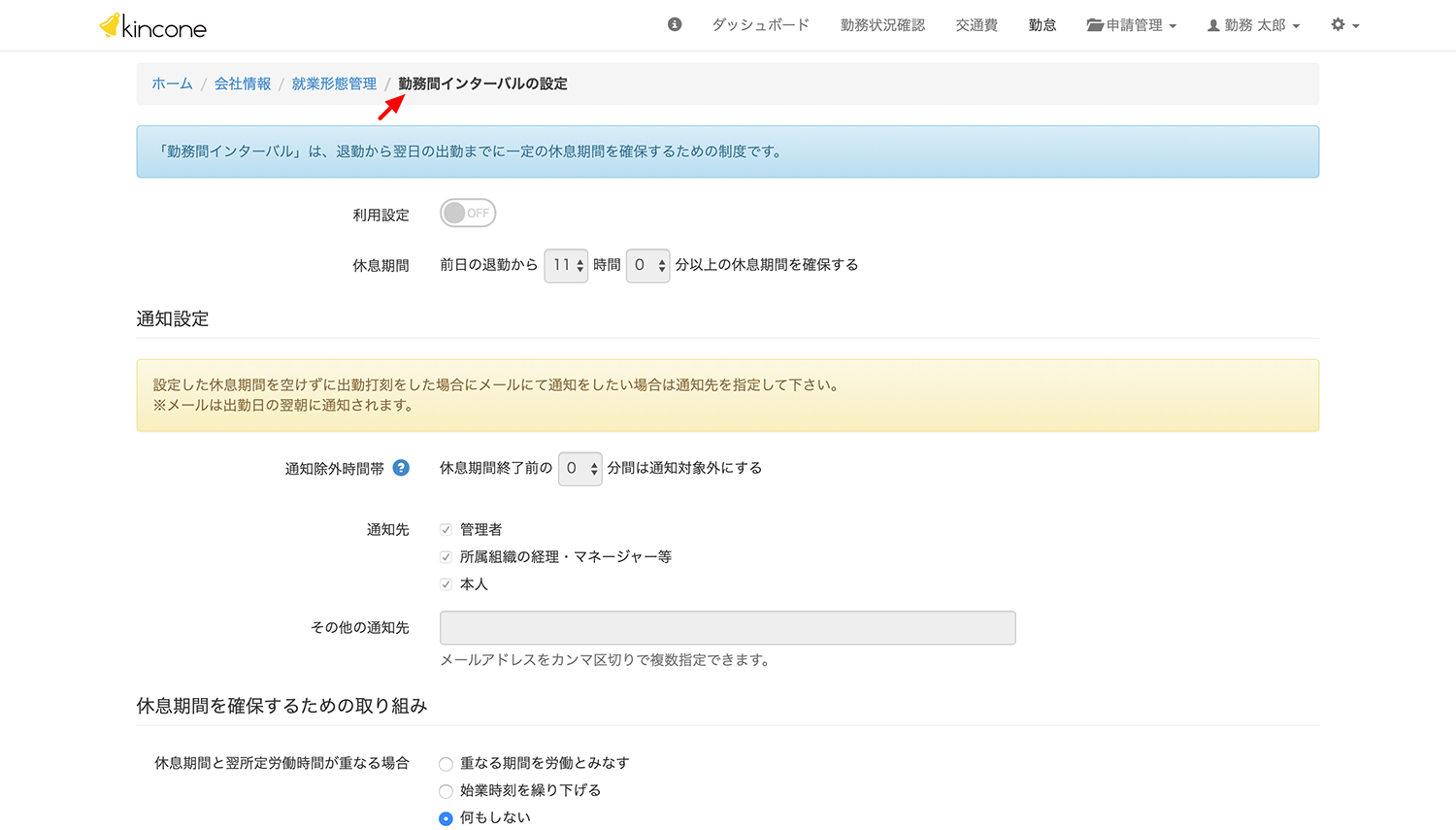The image size is (1456, 830).
Task: Go to ダッシュボード
Action: (x=761, y=25)
